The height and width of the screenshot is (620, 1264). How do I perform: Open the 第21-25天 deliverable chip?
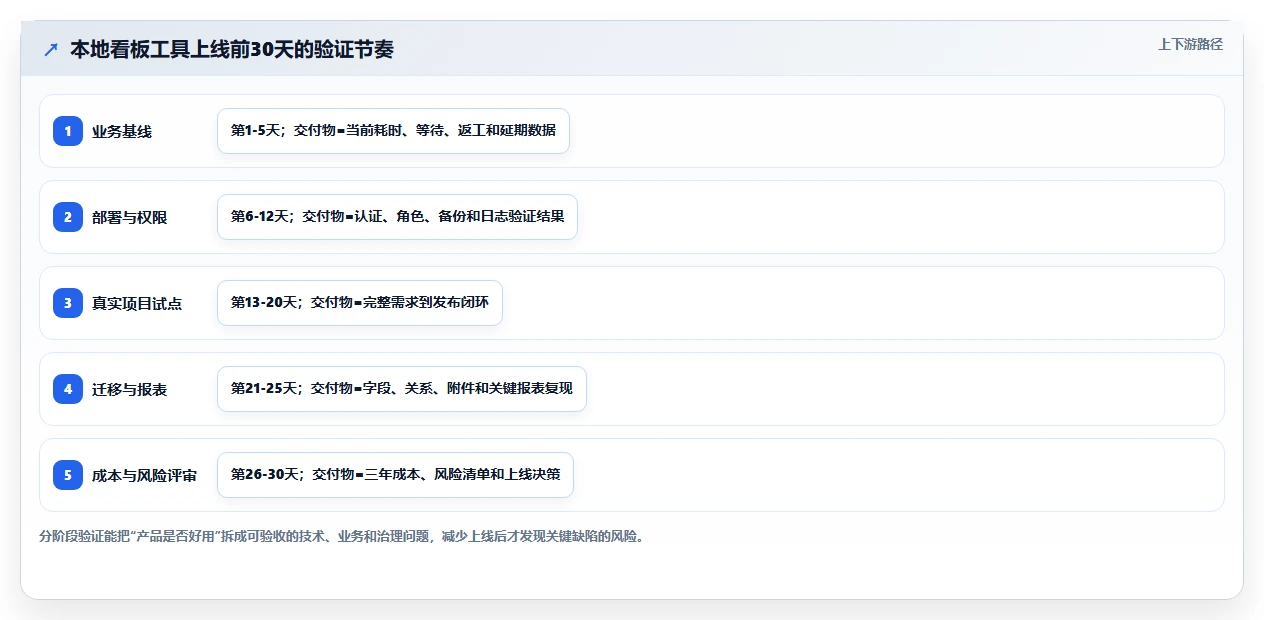[401, 389]
